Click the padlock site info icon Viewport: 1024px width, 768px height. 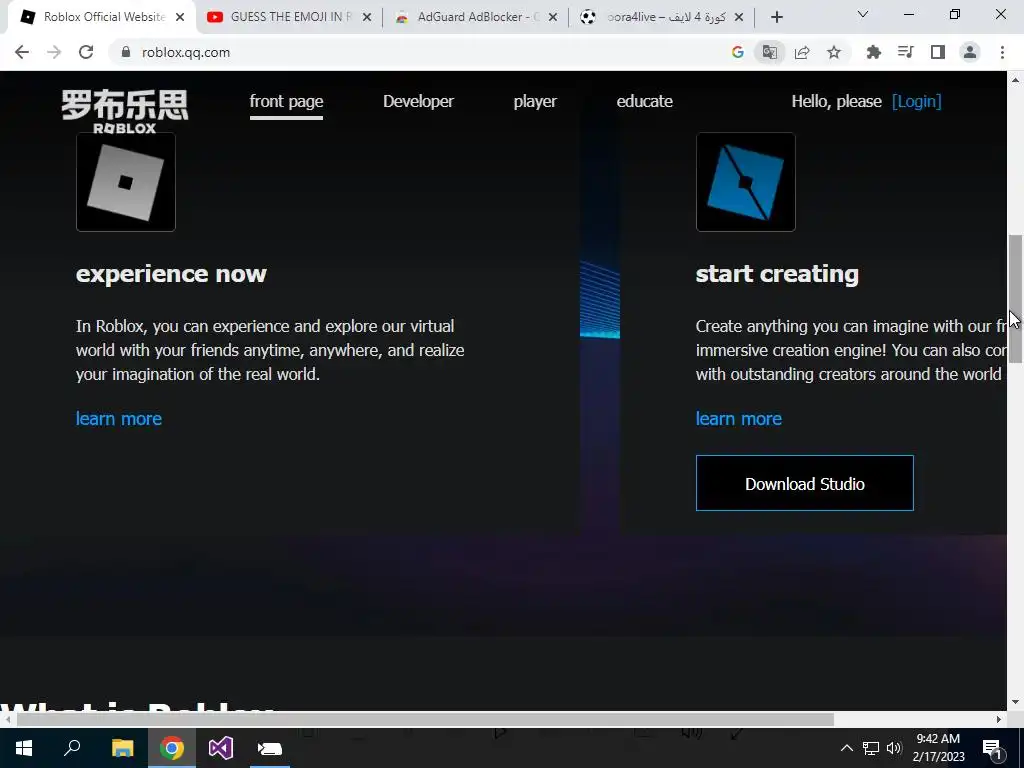tap(125, 52)
